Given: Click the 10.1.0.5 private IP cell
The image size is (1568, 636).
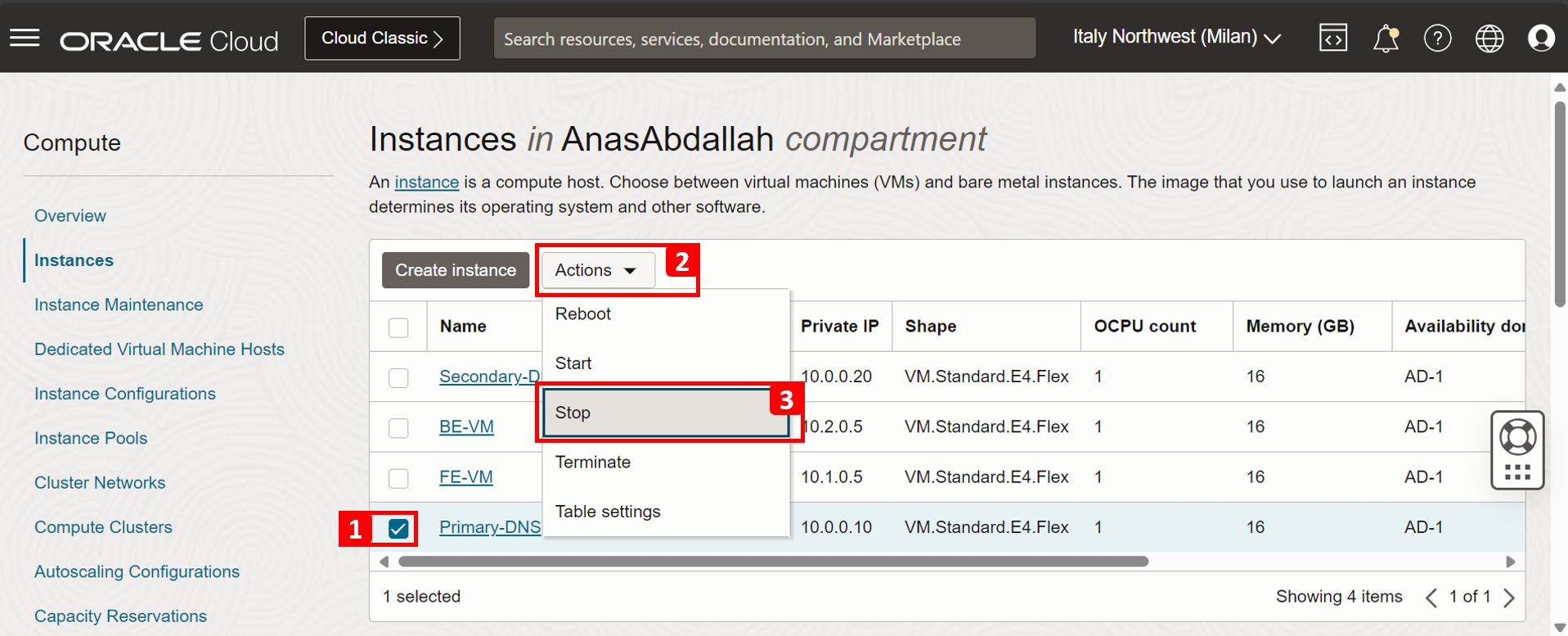Looking at the screenshot, I should click(x=831, y=477).
